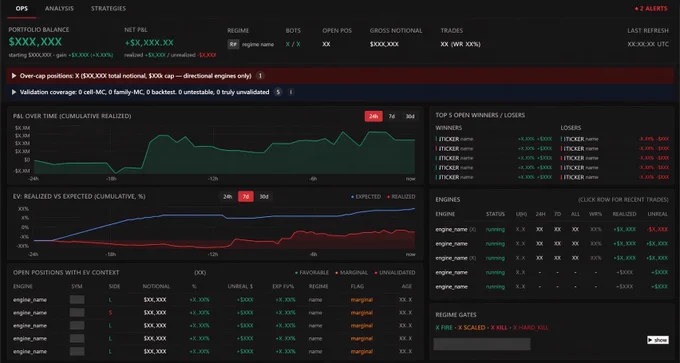680x363 pixels.
Task: Switch to the OPS tab
Action: tap(22, 9)
